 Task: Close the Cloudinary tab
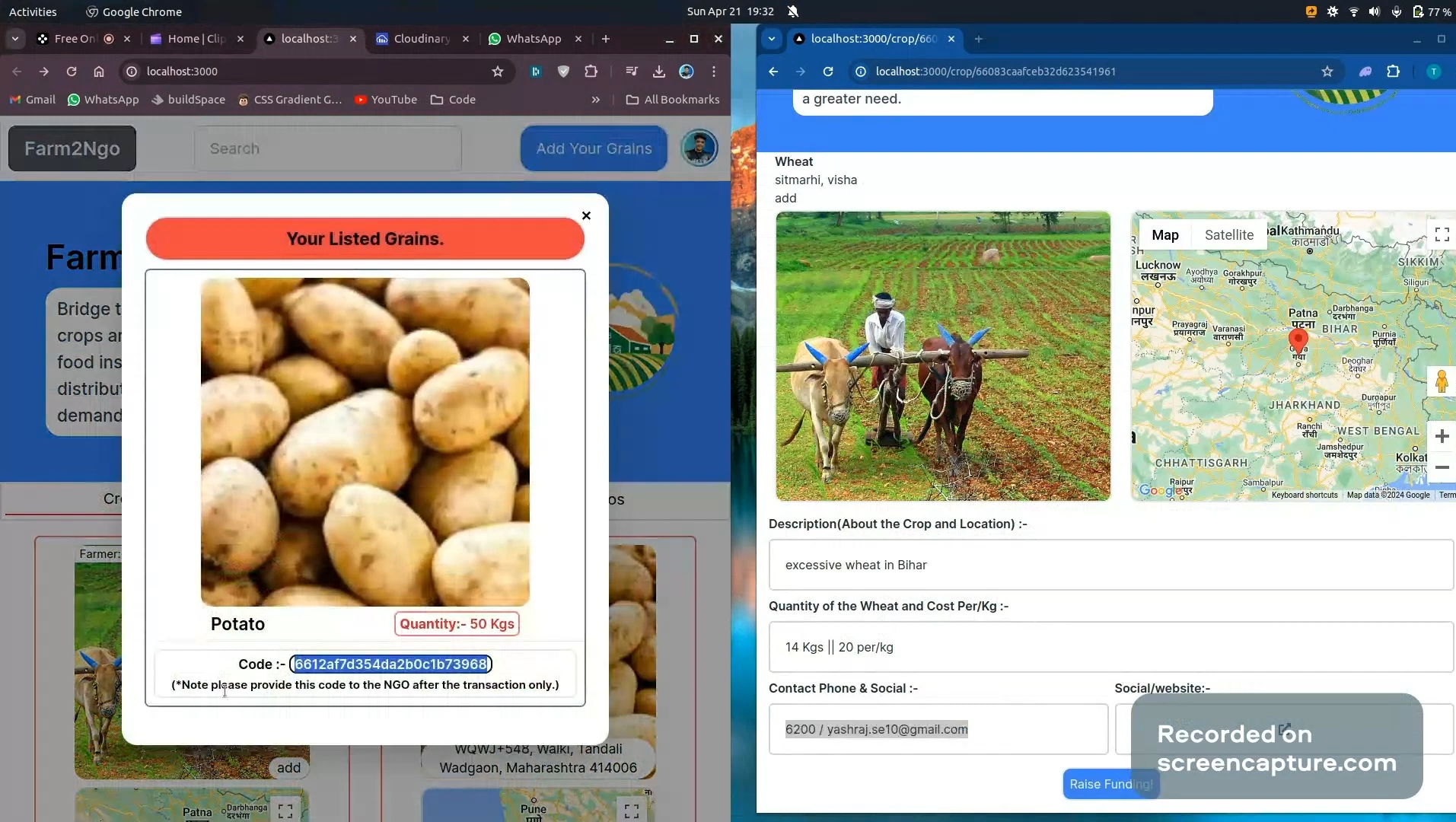tap(466, 39)
